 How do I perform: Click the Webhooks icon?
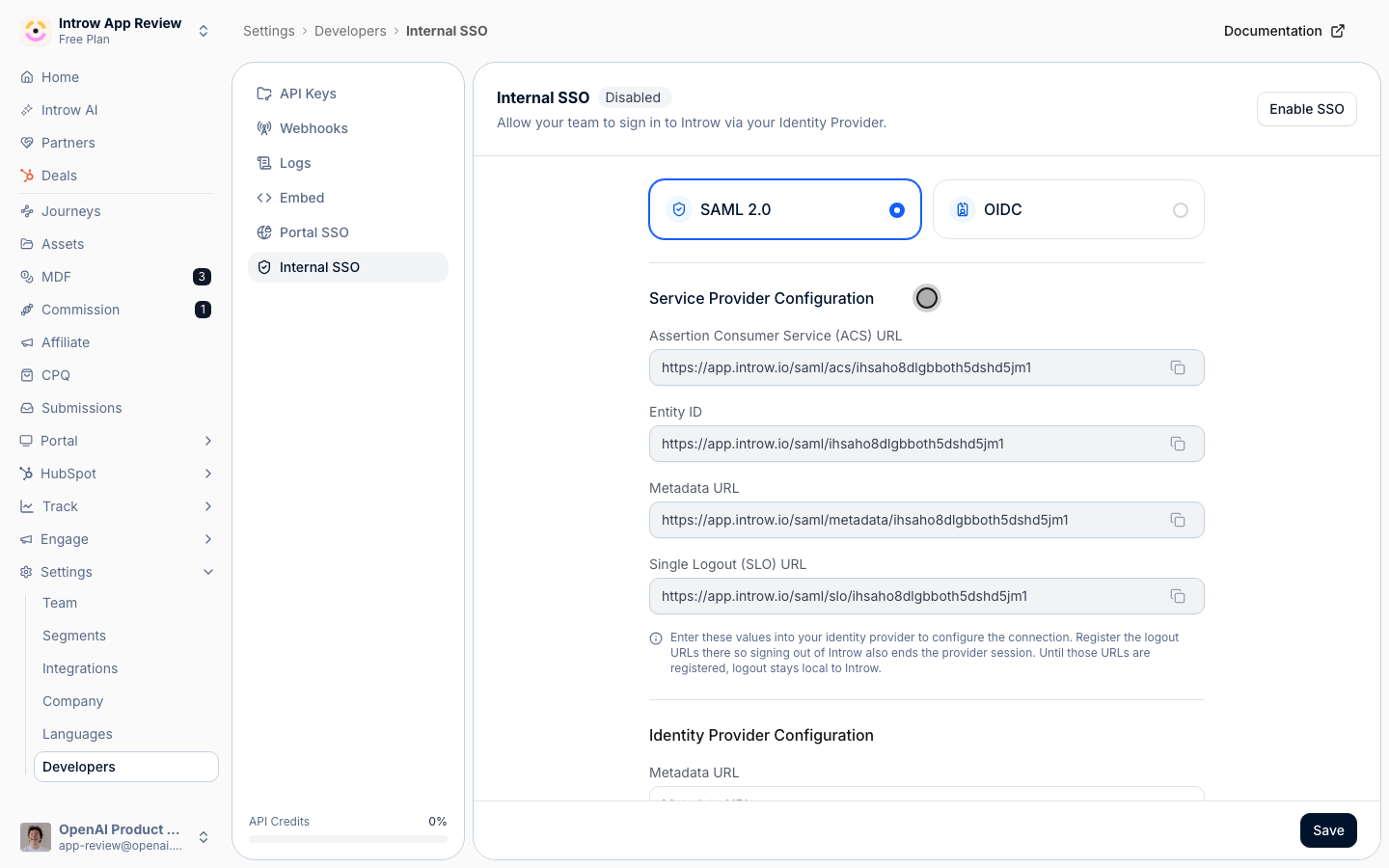[264, 128]
